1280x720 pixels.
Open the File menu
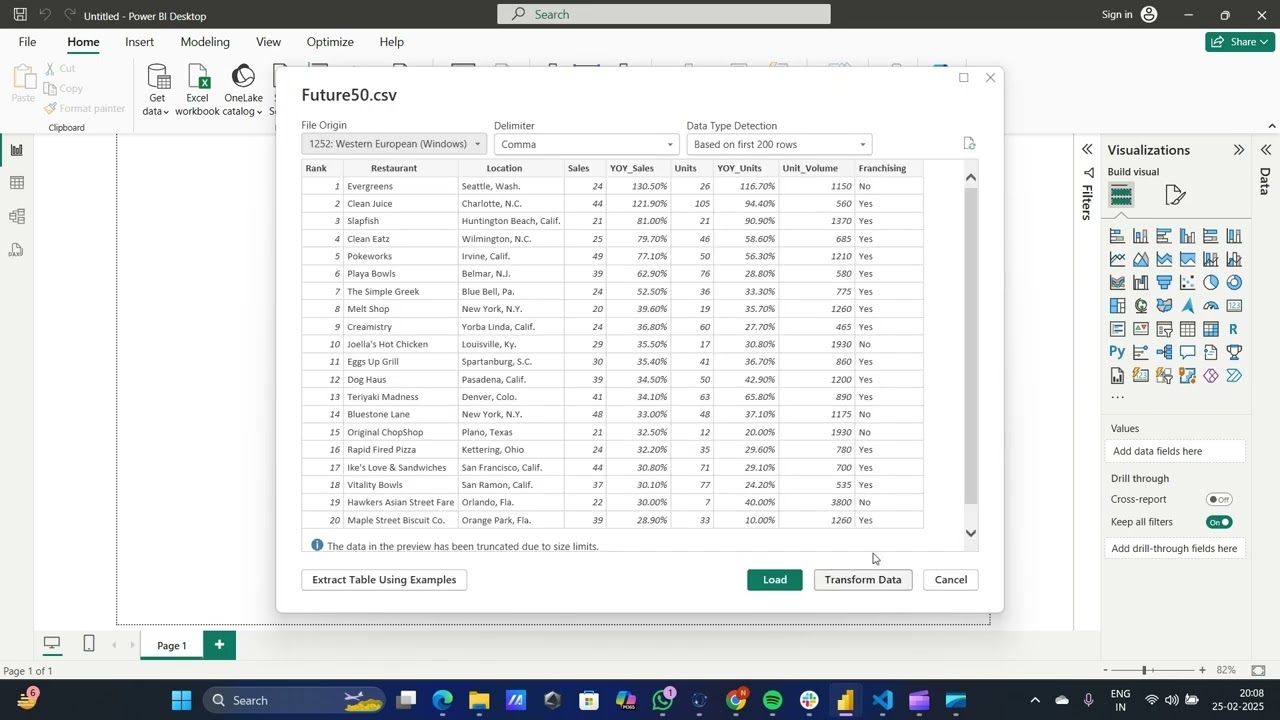[x=27, y=42]
